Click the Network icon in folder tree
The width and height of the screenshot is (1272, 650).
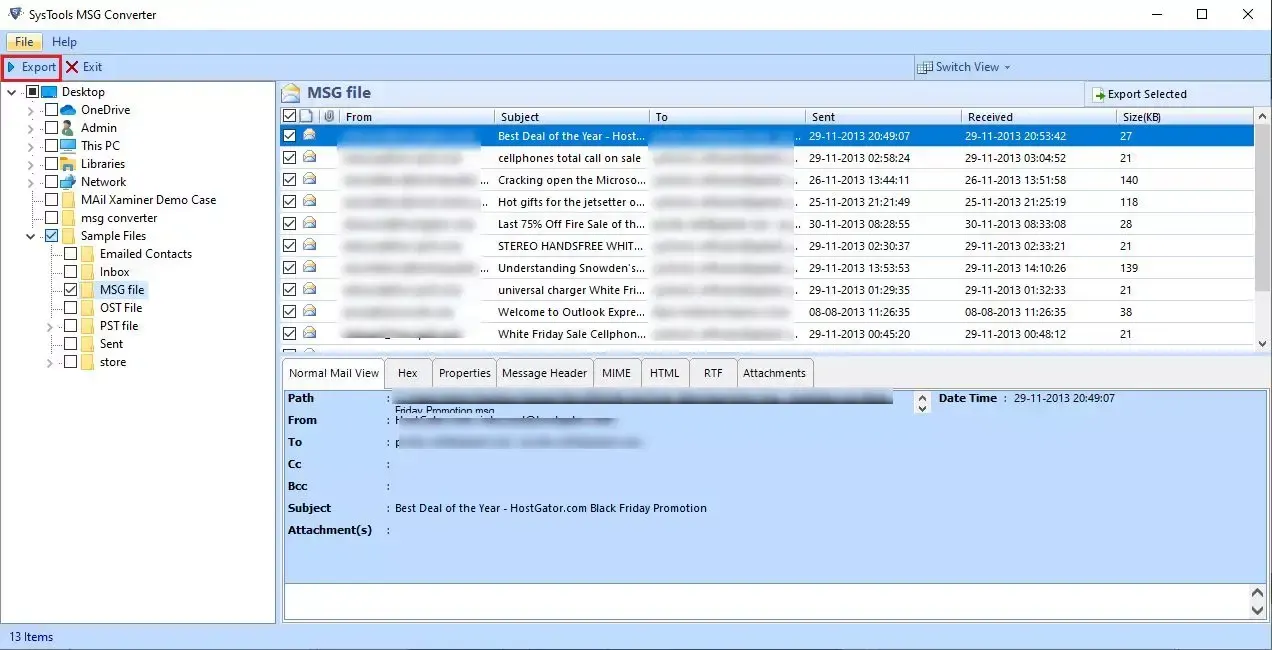pos(68,182)
